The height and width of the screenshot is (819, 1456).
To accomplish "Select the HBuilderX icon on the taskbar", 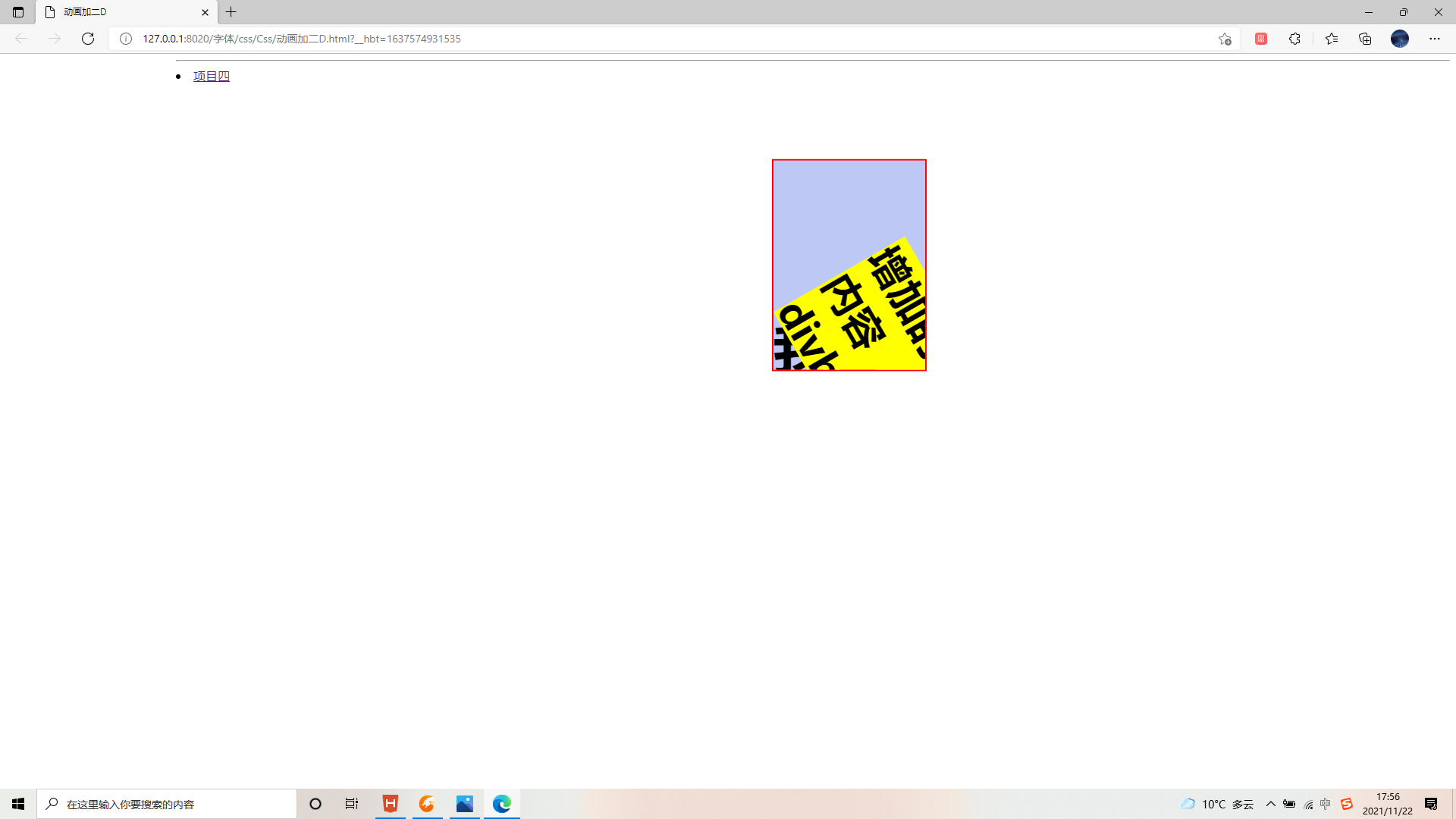I will 390,804.
